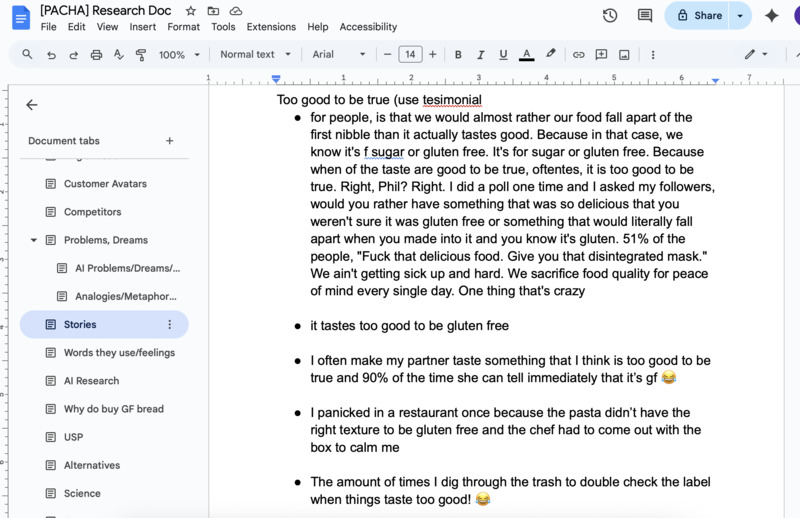Viewport: 800px width, 518px height.
Task: Open the Share options dropdown arrow
Action: tap(740, 15)
